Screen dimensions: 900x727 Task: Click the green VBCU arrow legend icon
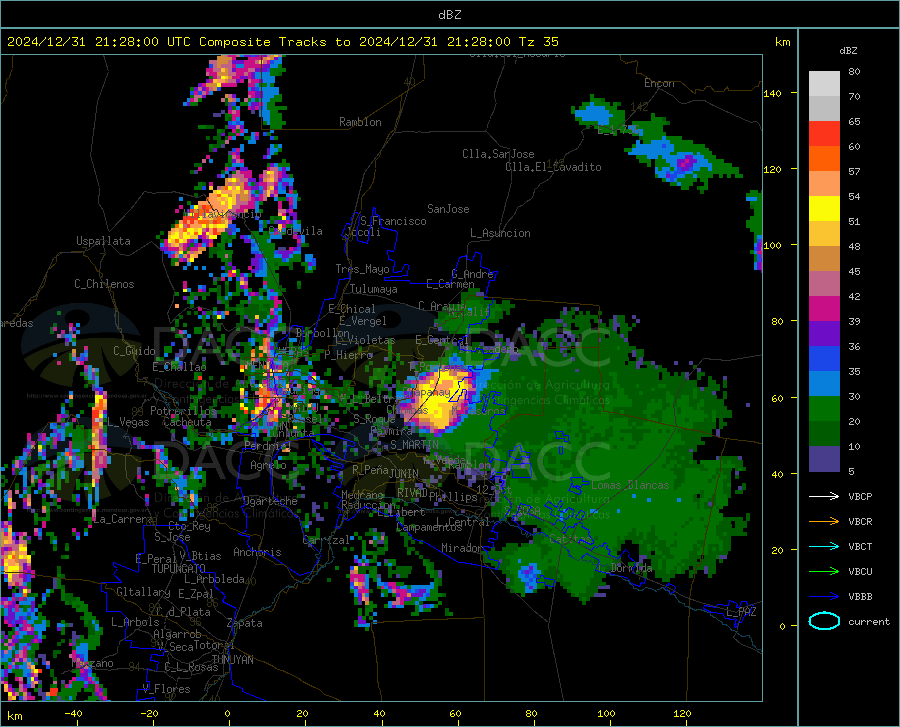[x=824, y=572]
